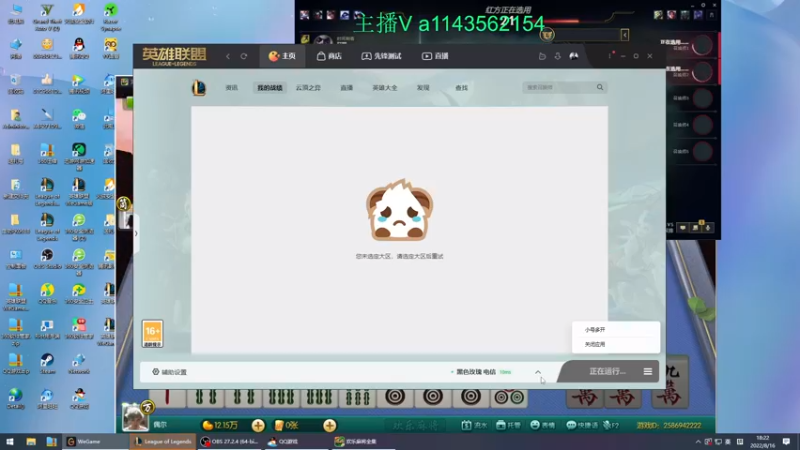The width and height of the screenshot is (800, 450).
Task: Open the Grand Theft Auto V desktop shortcut
Action: [47, 17]
